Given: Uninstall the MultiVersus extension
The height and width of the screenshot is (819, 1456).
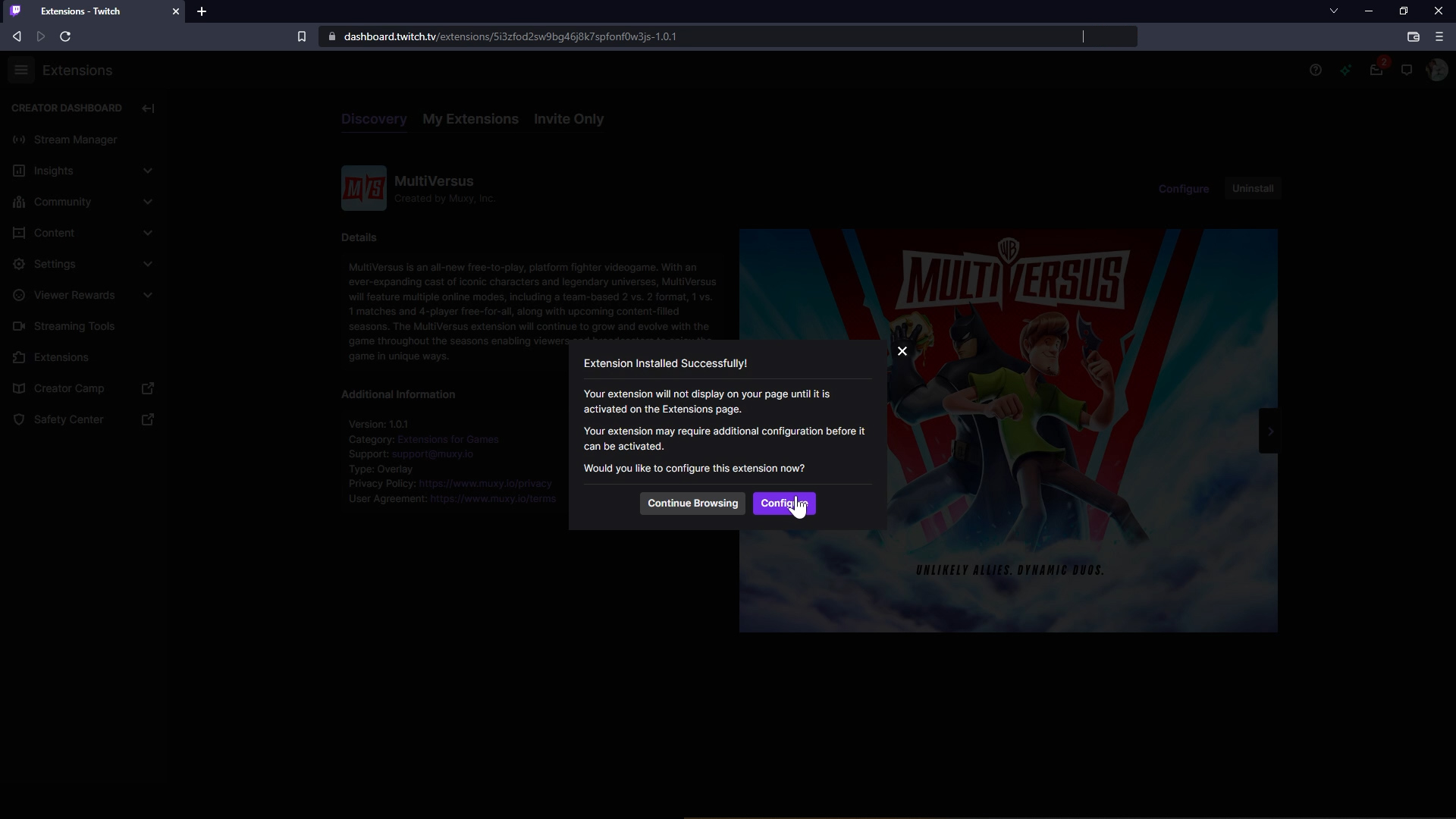Looking at the screenshot, I should [x=1253, y=189].
